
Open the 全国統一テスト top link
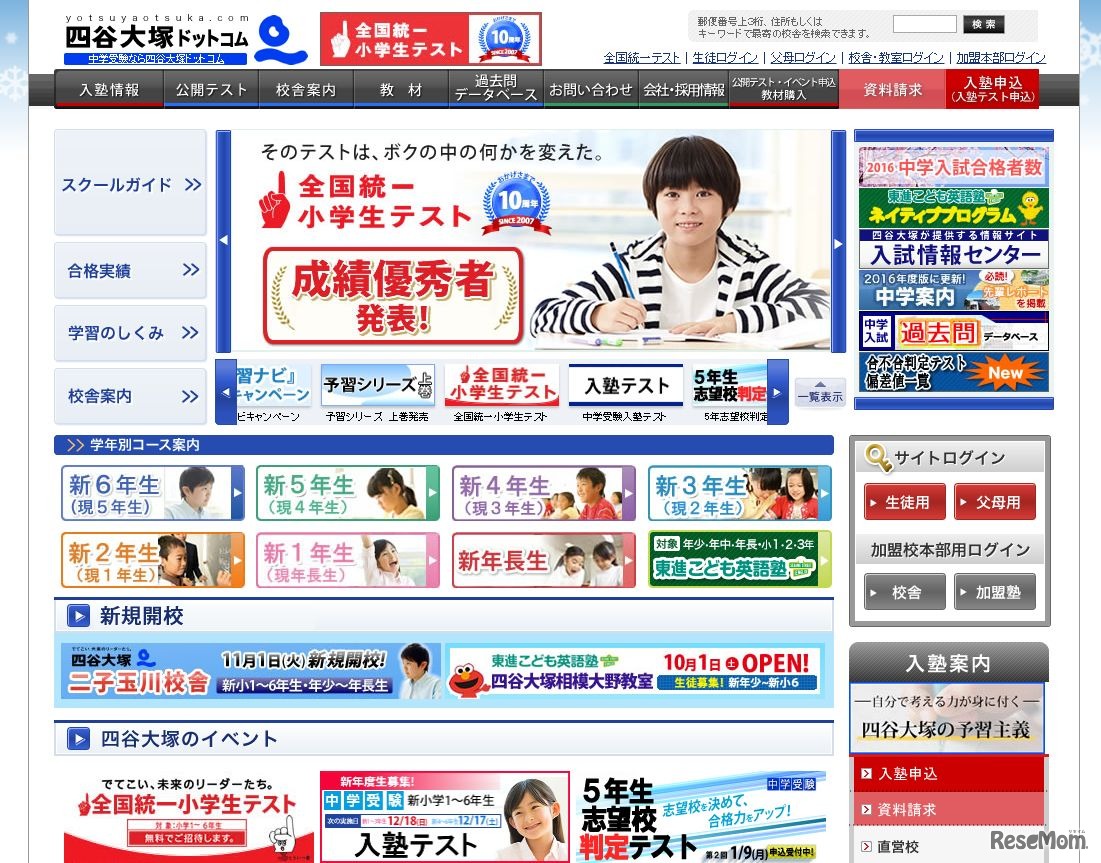[642, 58]
